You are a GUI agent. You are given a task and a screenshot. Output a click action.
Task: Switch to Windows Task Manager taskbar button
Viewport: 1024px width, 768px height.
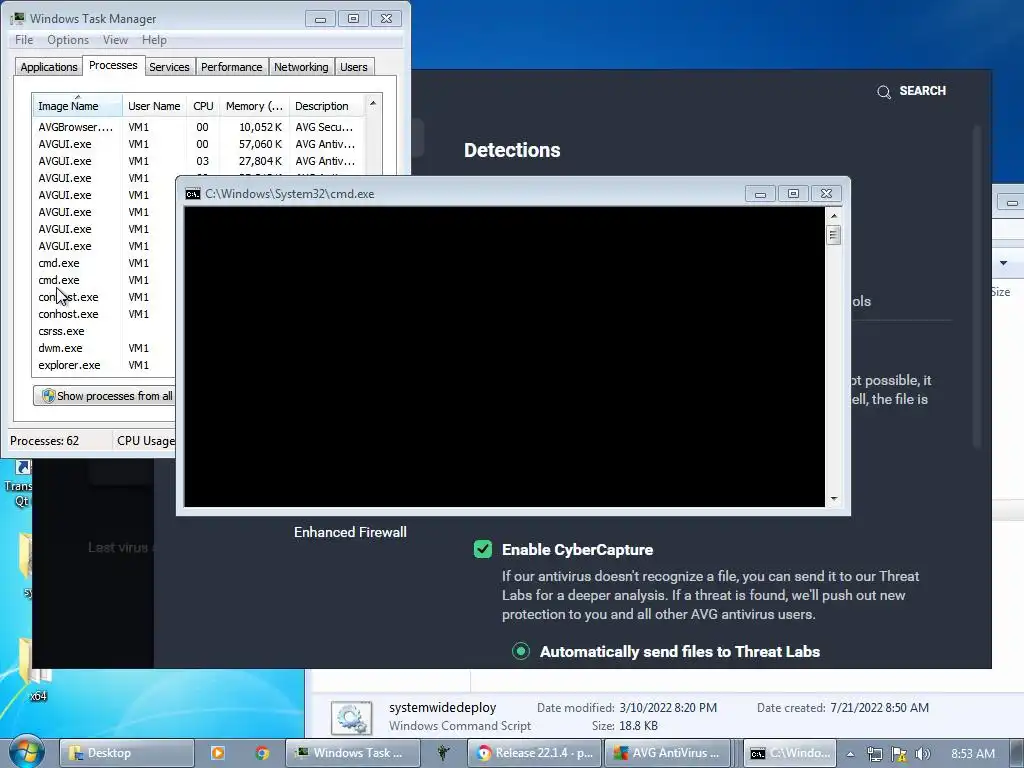[353, 753]
